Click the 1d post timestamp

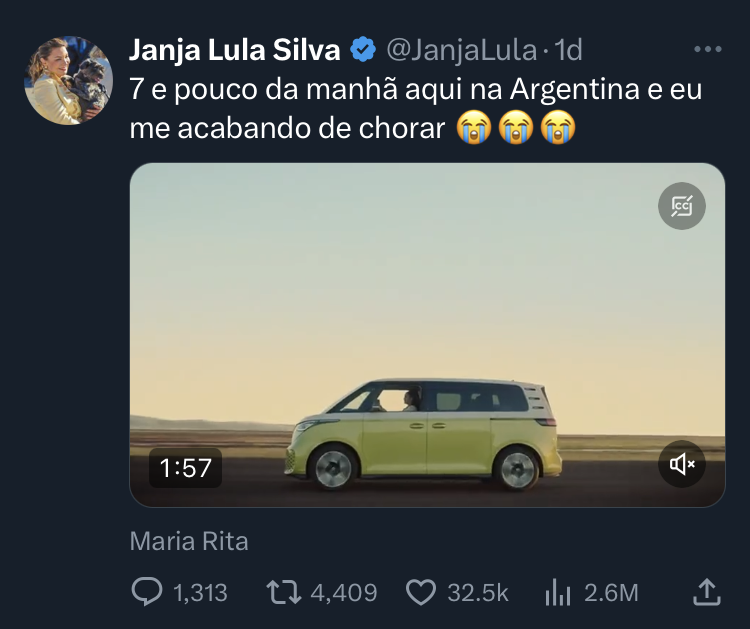click(x=568, y=49)
